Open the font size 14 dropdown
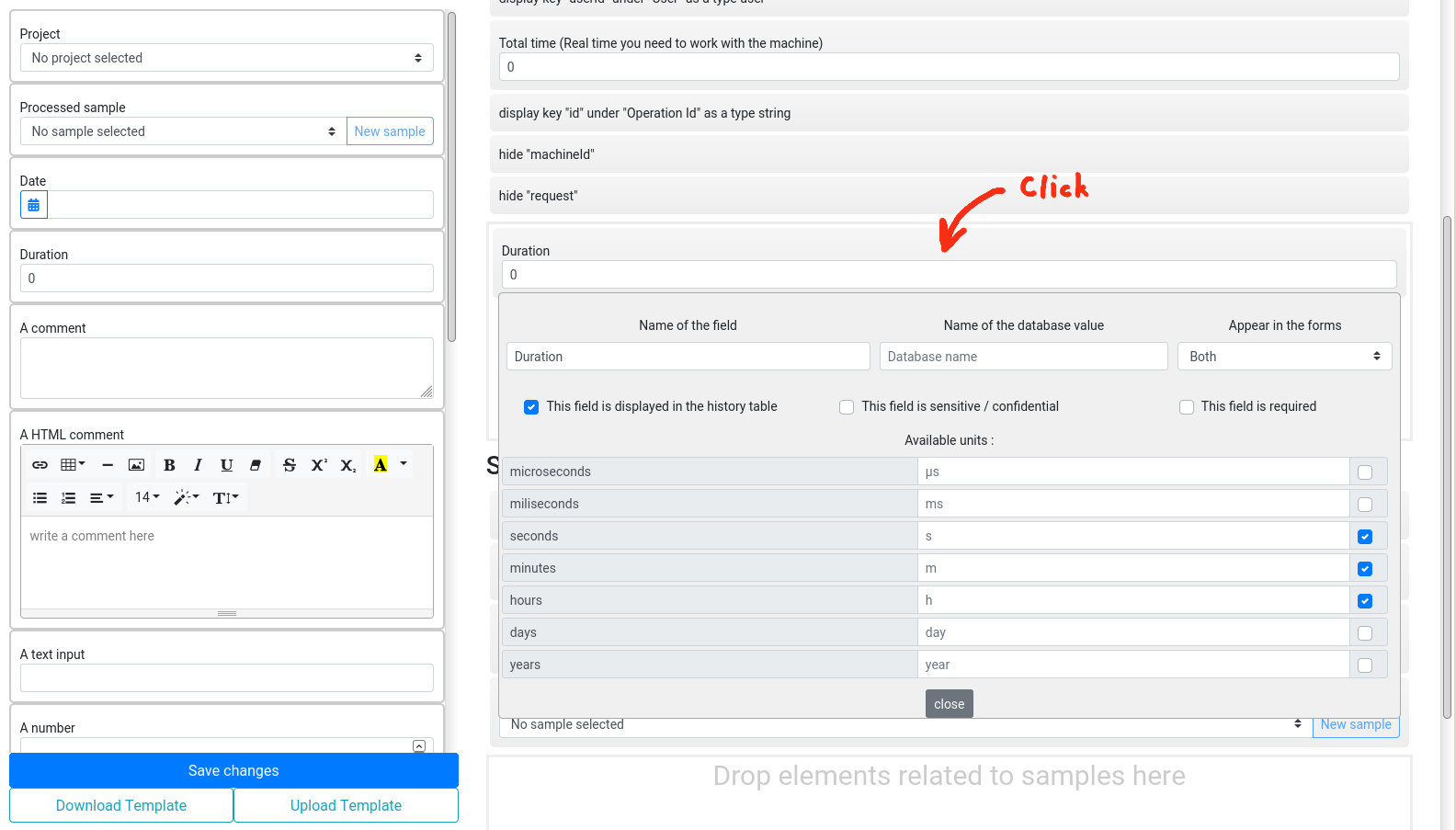 click(x=147, y=497)
